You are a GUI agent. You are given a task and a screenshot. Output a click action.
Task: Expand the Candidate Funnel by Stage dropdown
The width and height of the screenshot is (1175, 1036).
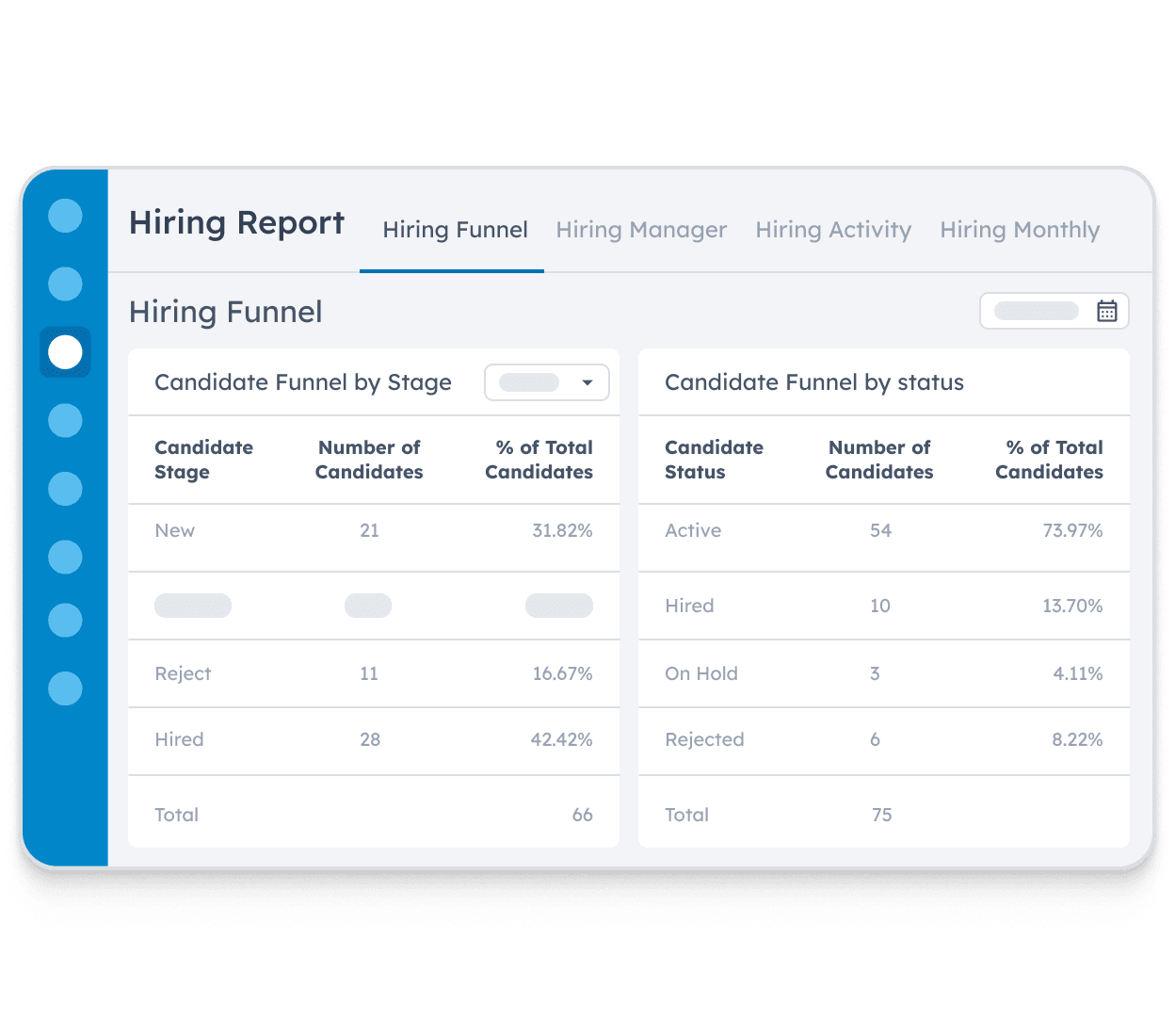[547, 382]
